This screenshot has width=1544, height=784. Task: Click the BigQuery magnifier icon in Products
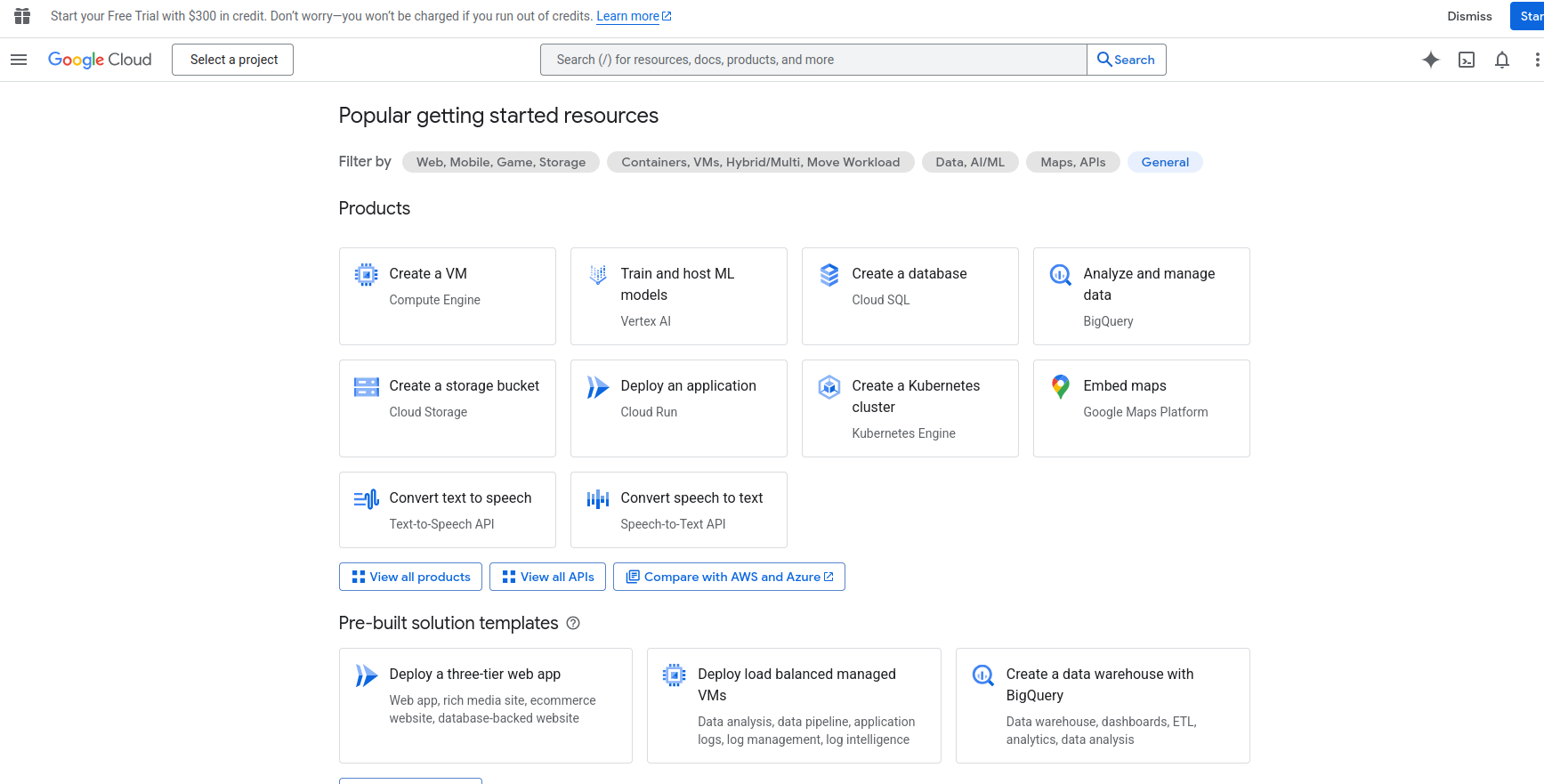(1061, 275)
